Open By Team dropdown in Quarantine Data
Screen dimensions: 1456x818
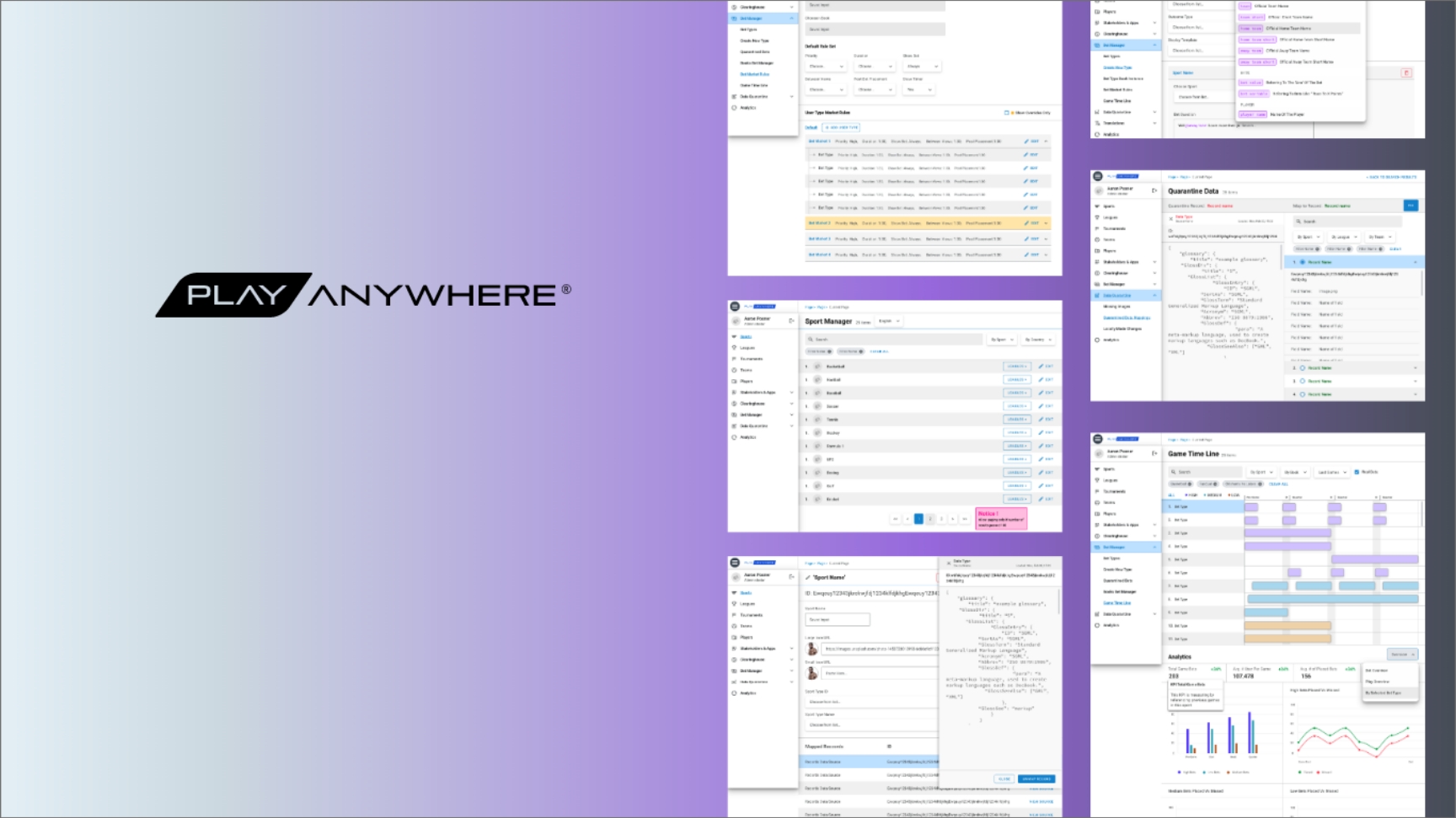tap(1379, 238)
